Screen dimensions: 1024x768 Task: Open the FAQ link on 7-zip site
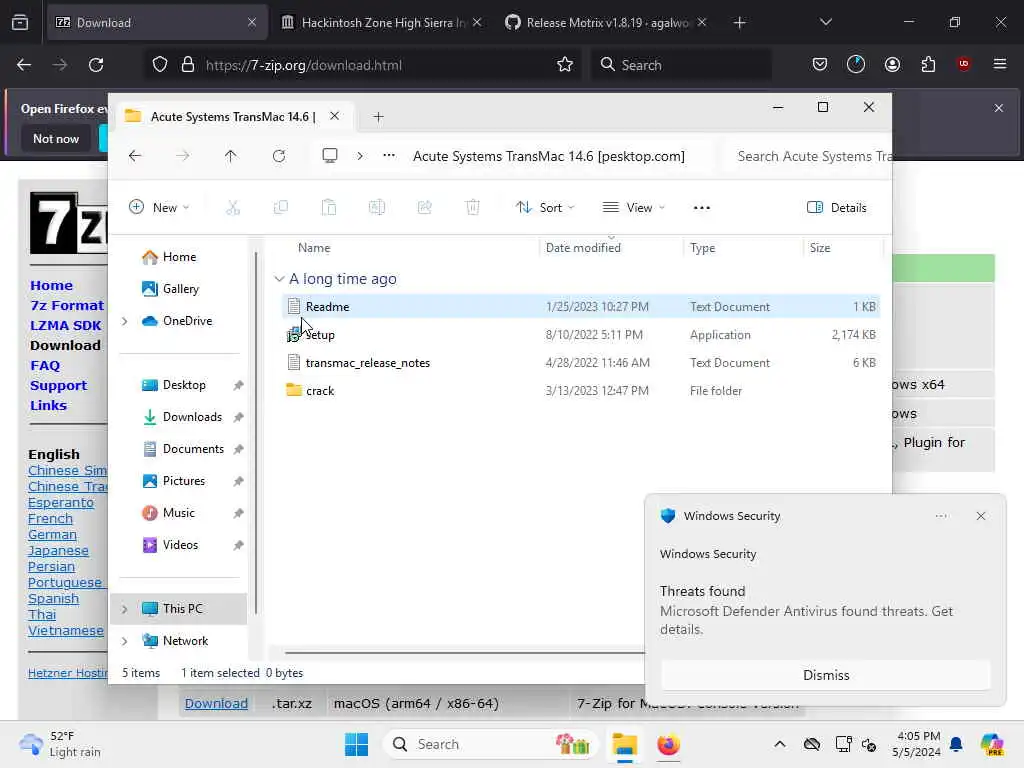tap(44, 365)
